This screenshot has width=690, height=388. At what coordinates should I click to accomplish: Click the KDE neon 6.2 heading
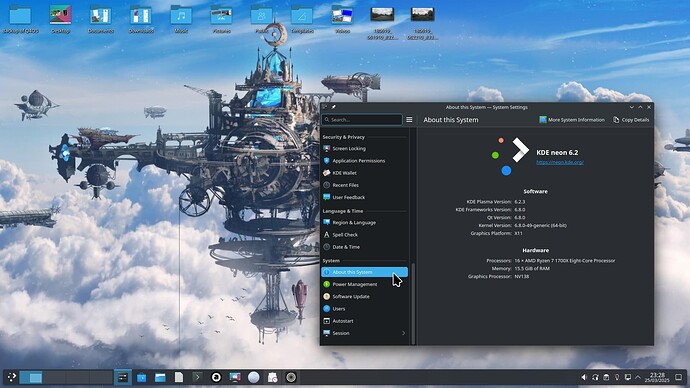(x=557, y=153)
